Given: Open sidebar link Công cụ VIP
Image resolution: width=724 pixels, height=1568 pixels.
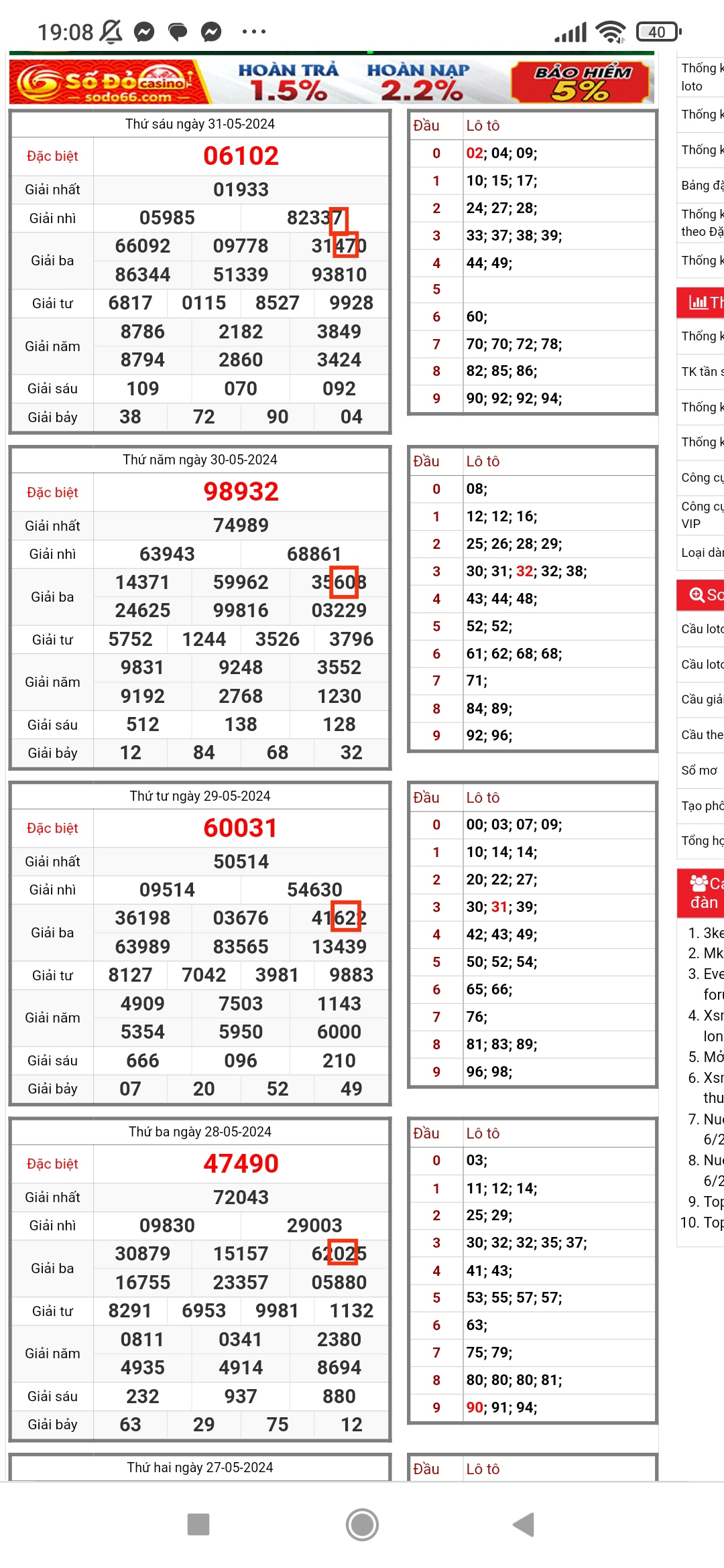Looking at the screenshot, I should [x=702, y=515].
